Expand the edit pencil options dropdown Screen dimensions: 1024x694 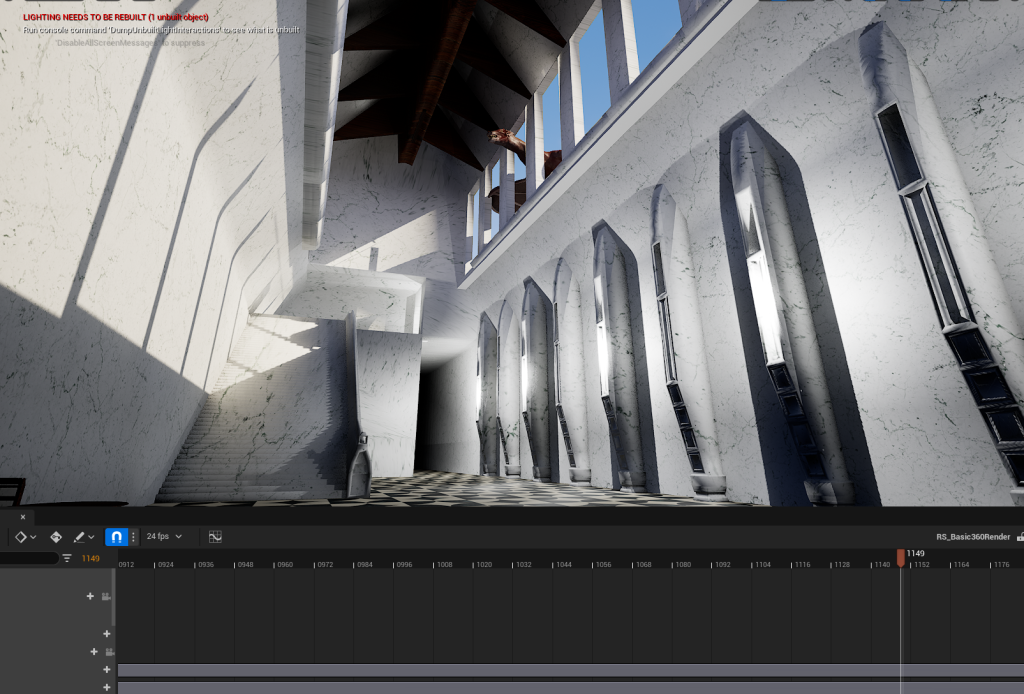point(85,537)
